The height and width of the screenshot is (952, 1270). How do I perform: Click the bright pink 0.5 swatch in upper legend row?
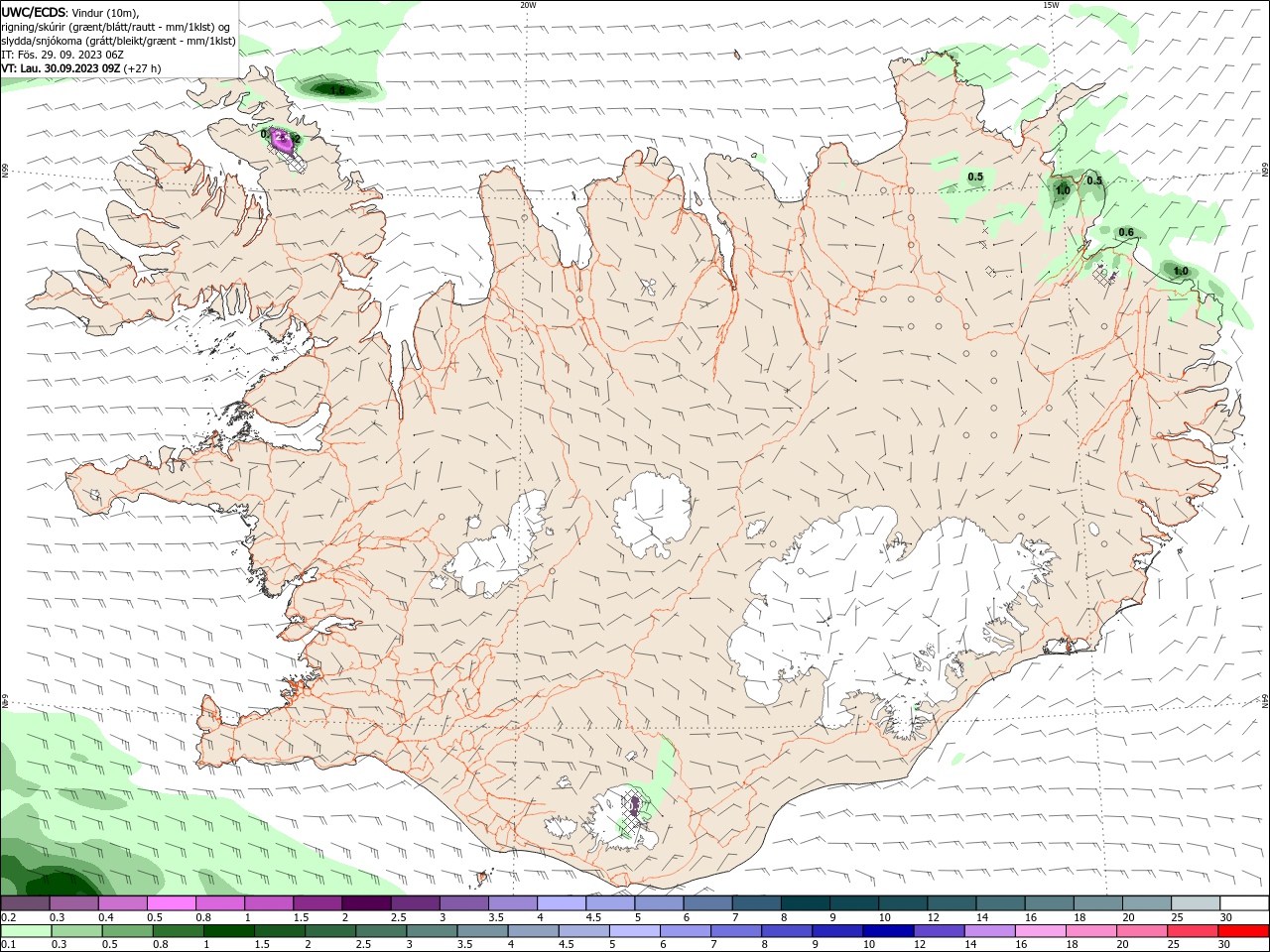pos(171,903)
